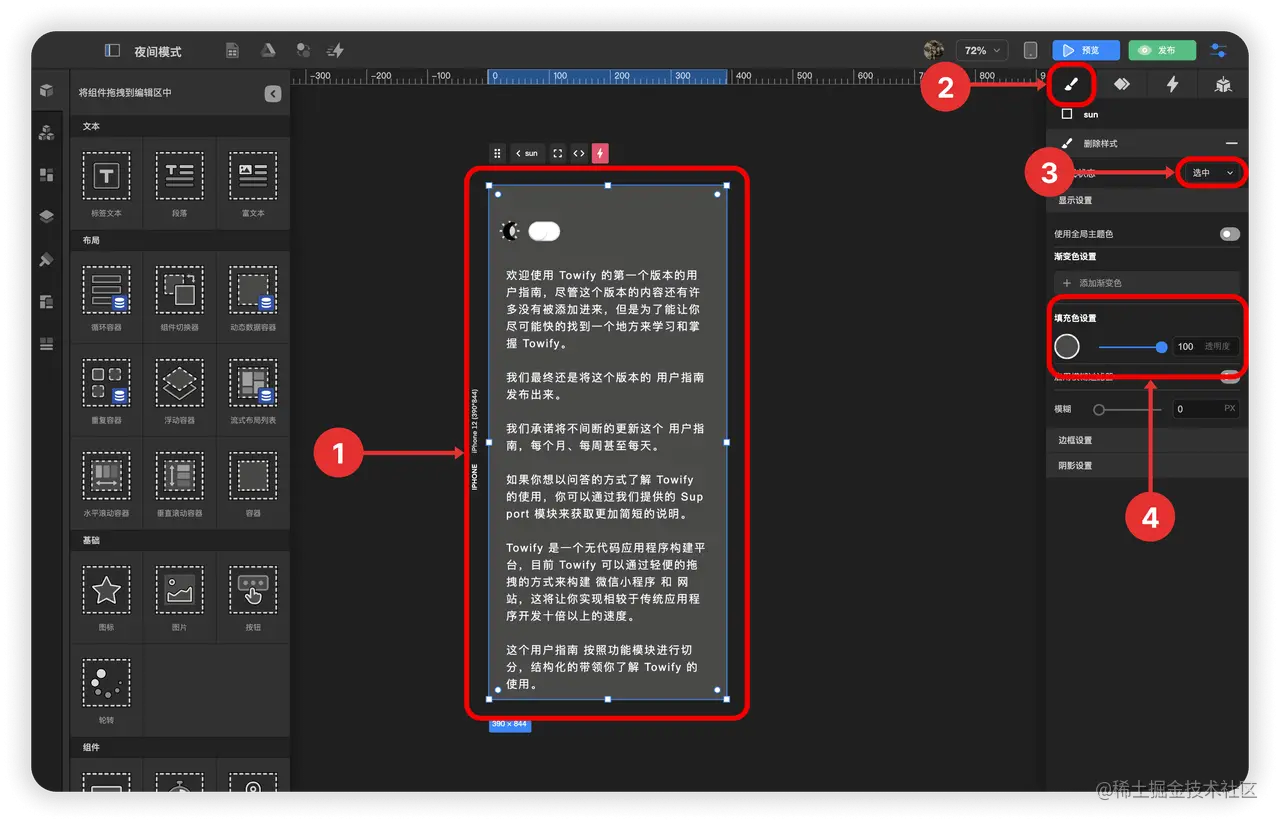Click the fullscreen frame icon on the selection toolbar
The width and height of the screenshot is (1280, 823).
(558, 153)
